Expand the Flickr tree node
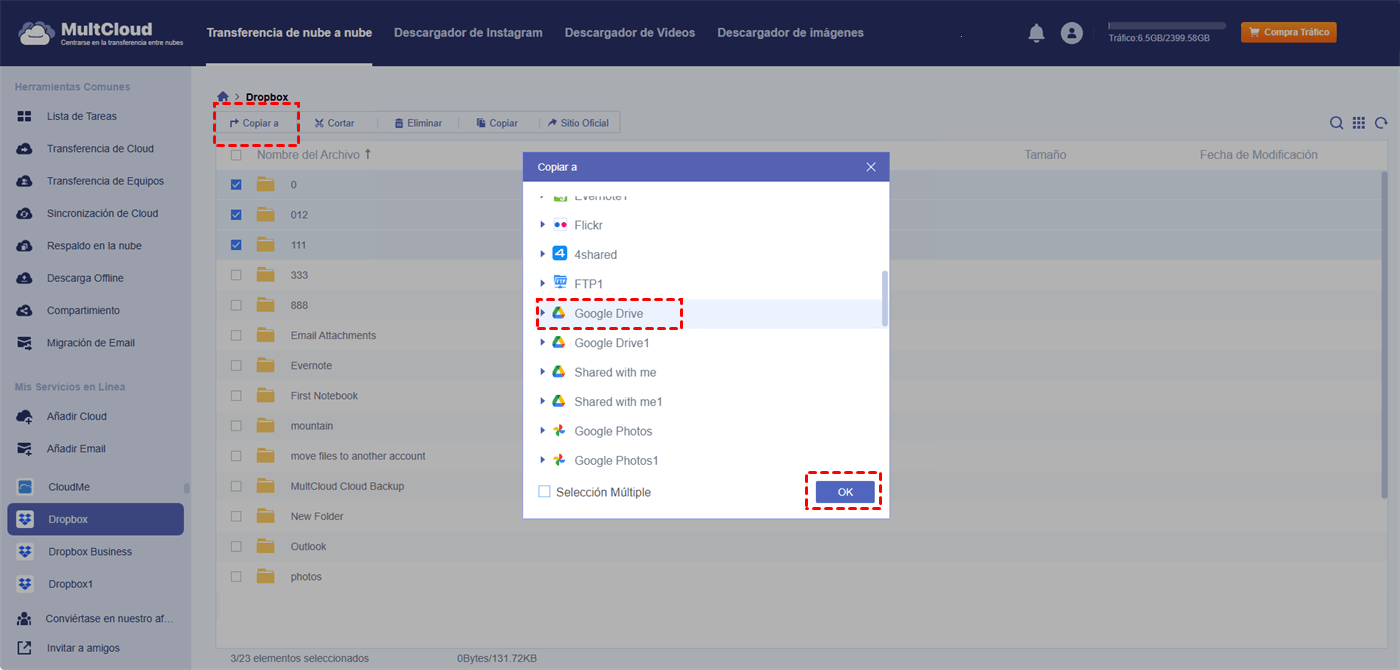The height and width of the screenshot is (670, 1400). (543, 226)
